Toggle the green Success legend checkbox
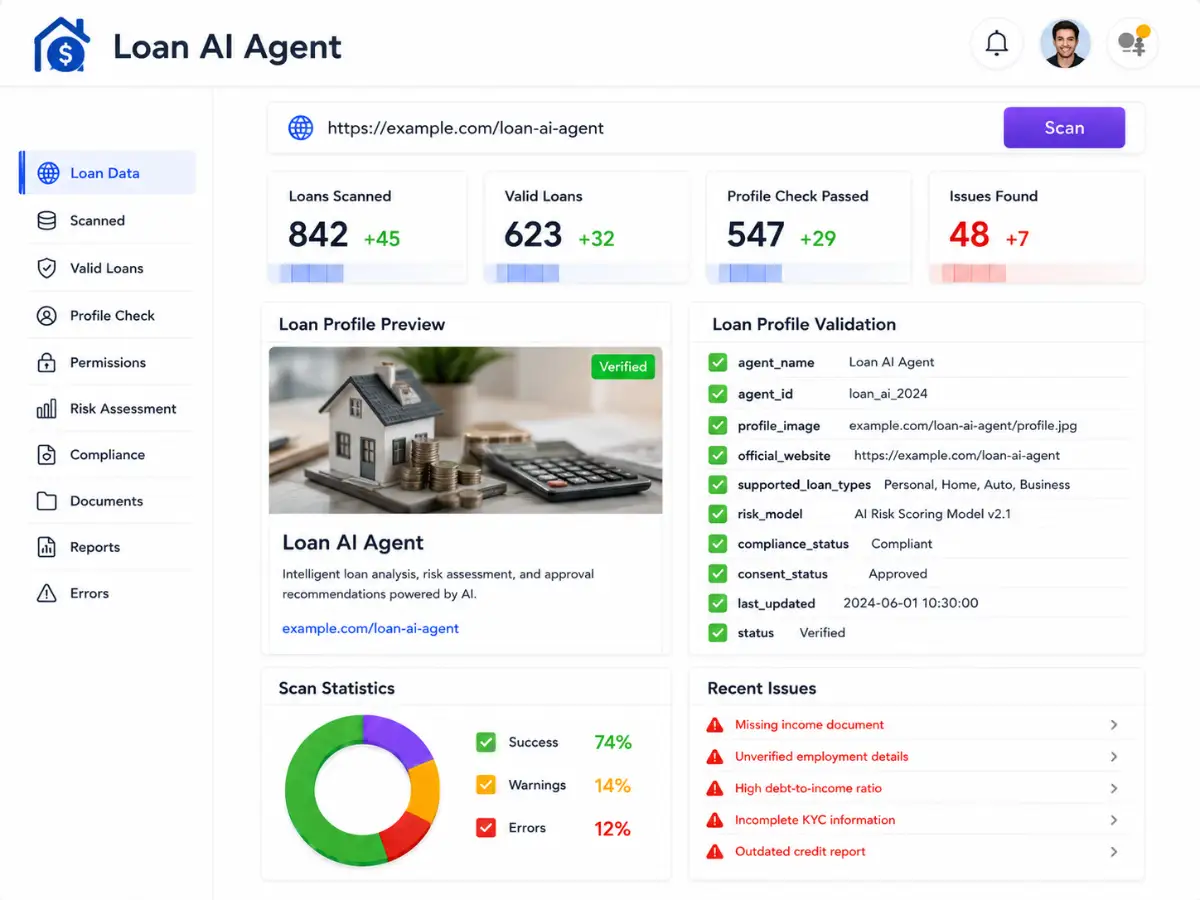This screenshot has width=1200, height=900. [x=486, y=742]
